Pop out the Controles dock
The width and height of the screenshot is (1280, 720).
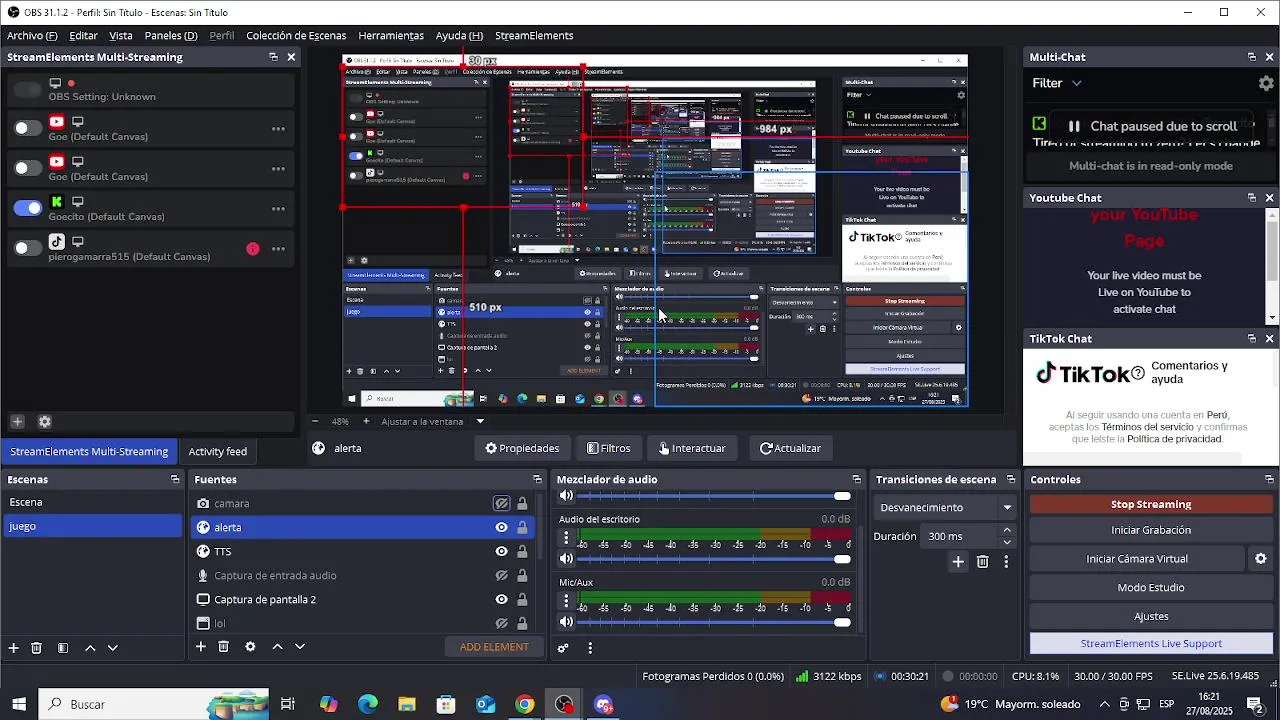pos(1269,480)
